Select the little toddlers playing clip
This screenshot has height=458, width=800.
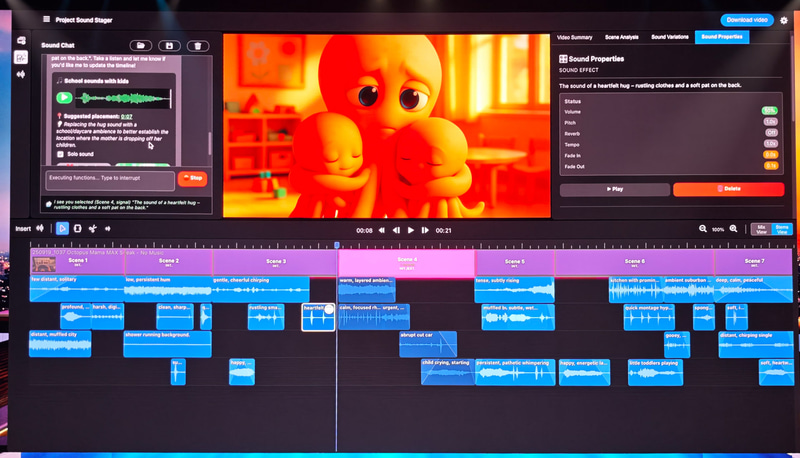[x=655, y=372]
